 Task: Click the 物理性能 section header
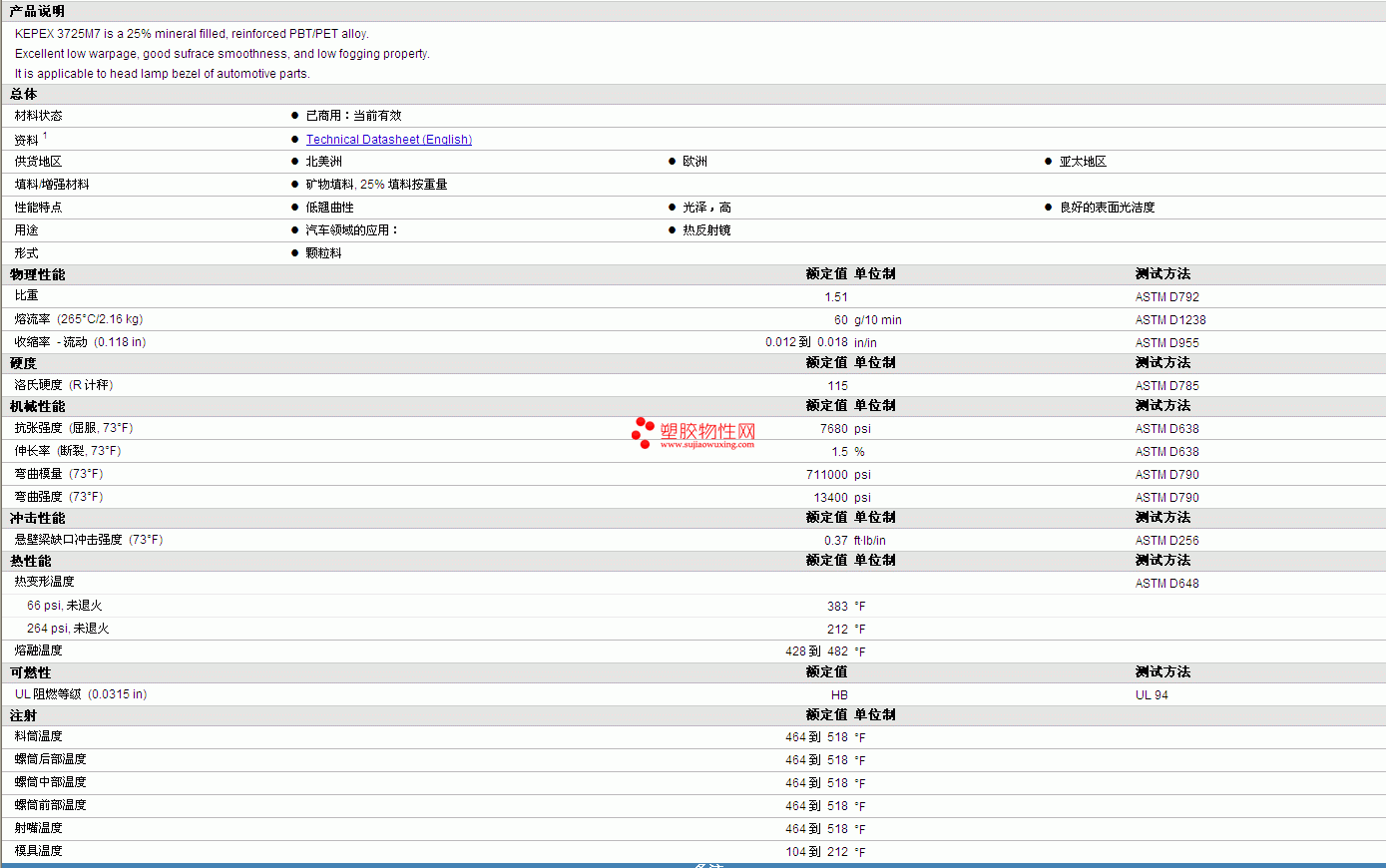point(38,274)
